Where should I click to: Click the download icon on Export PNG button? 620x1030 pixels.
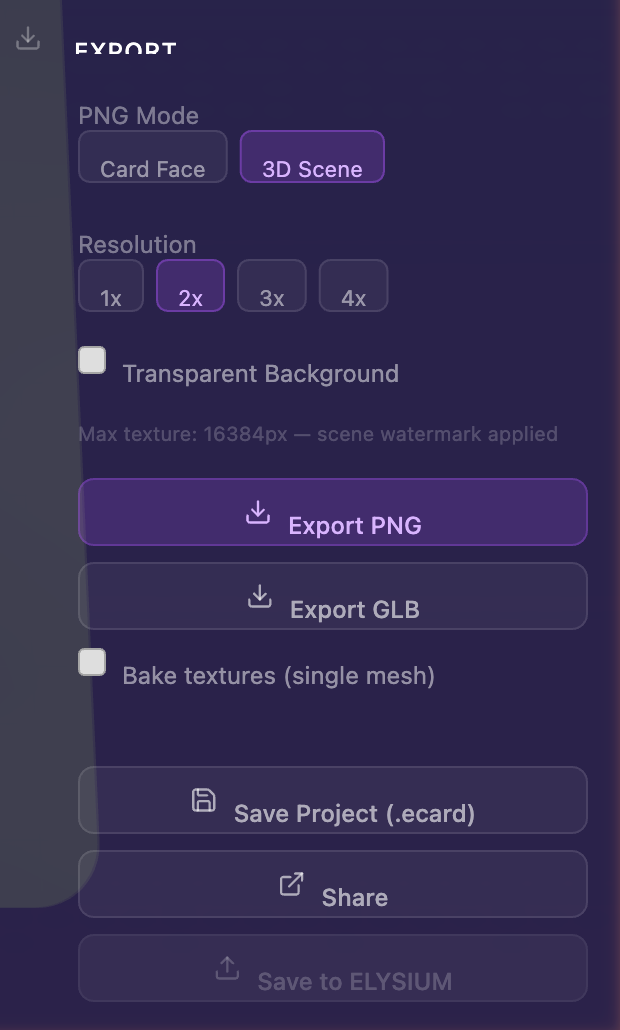(x=258, y=512)
